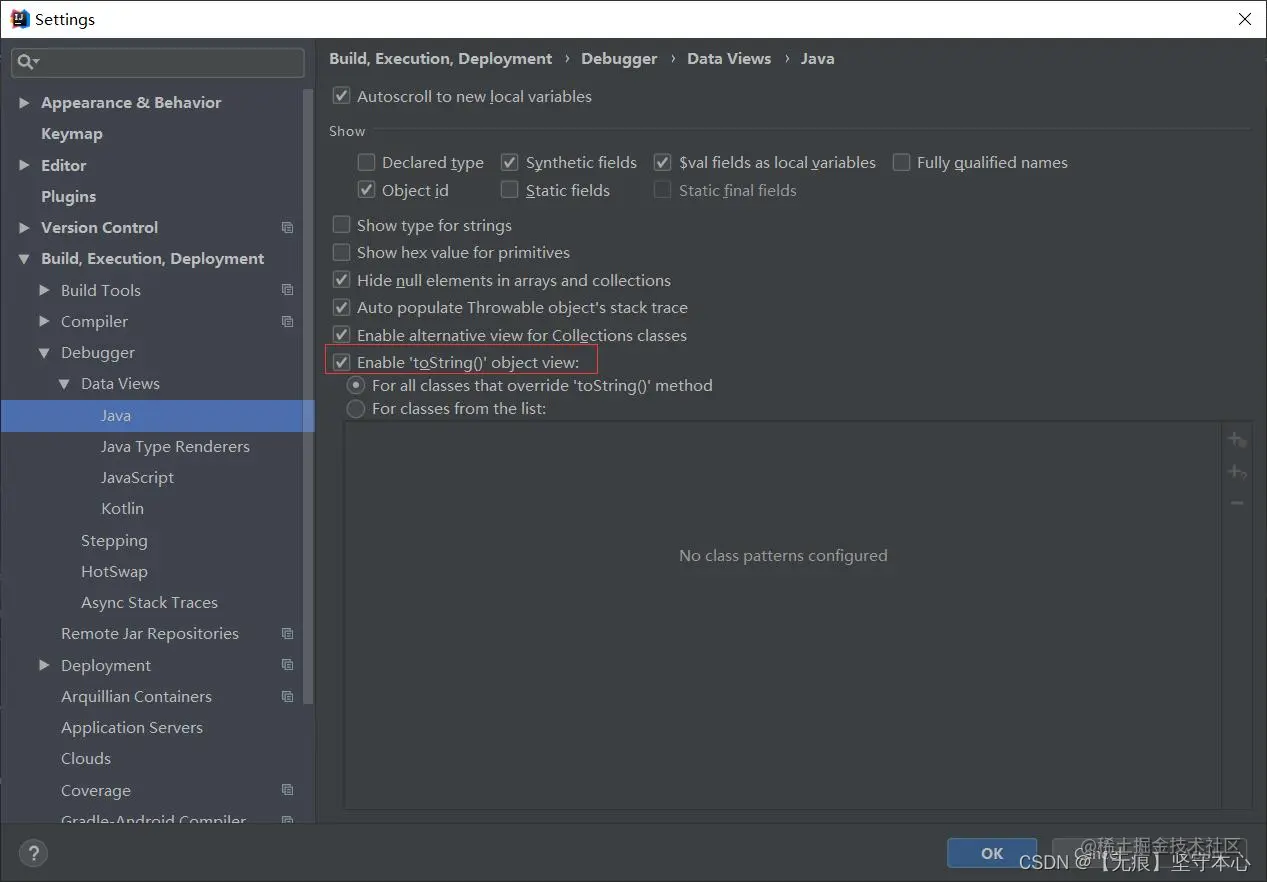The height and width of the screenshot is (882, 1267).
Task: Check Show type for strings
Action: (342, 225)
